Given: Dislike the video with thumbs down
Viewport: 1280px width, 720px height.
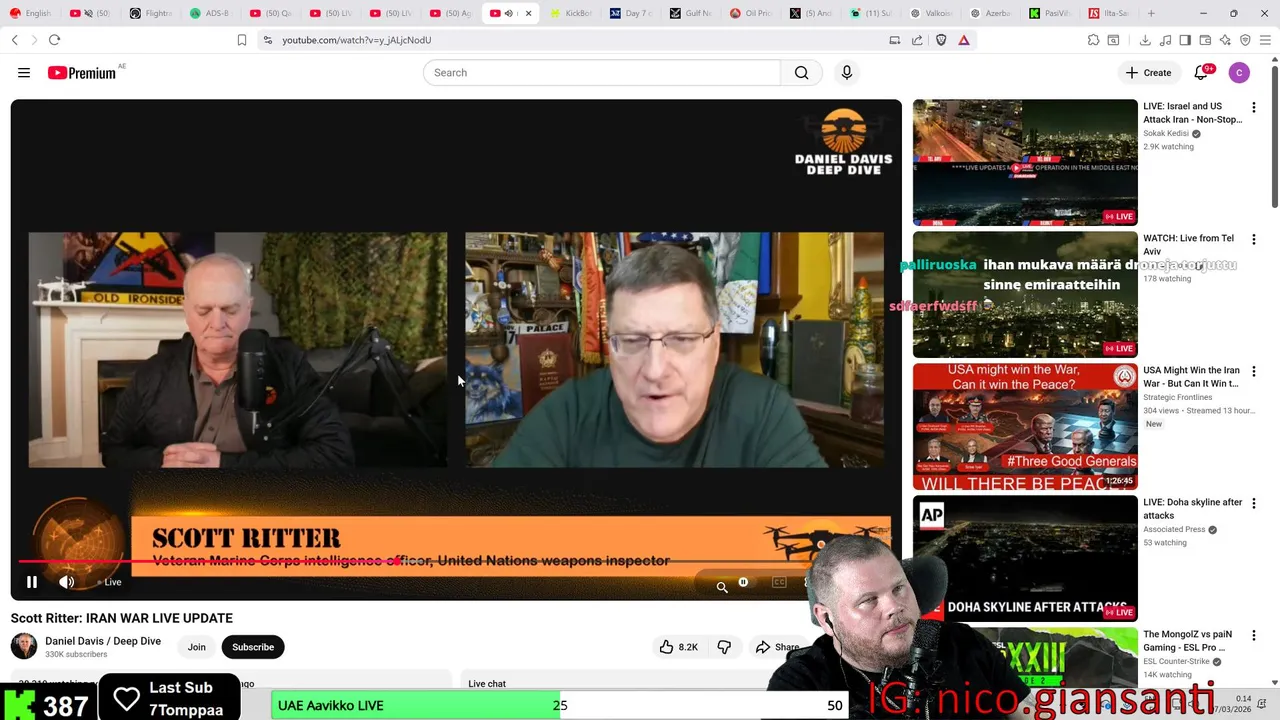Looking at the screenshot, I should (x=724, y=647).
